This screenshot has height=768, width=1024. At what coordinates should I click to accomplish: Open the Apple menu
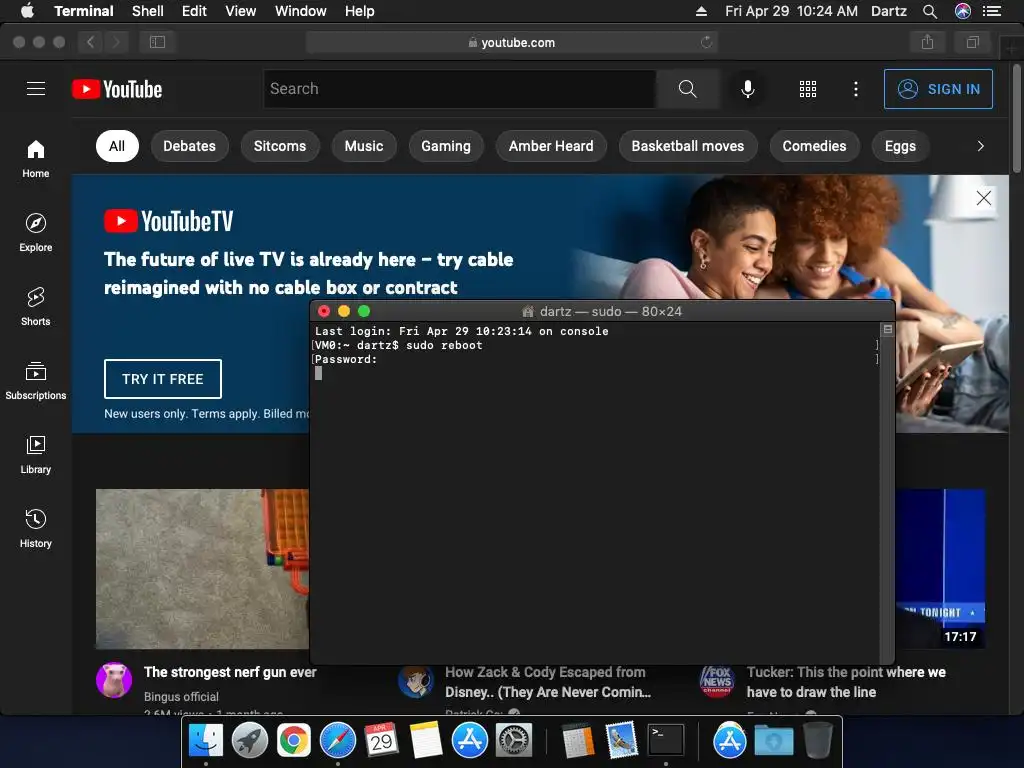[x=27, y=11]
